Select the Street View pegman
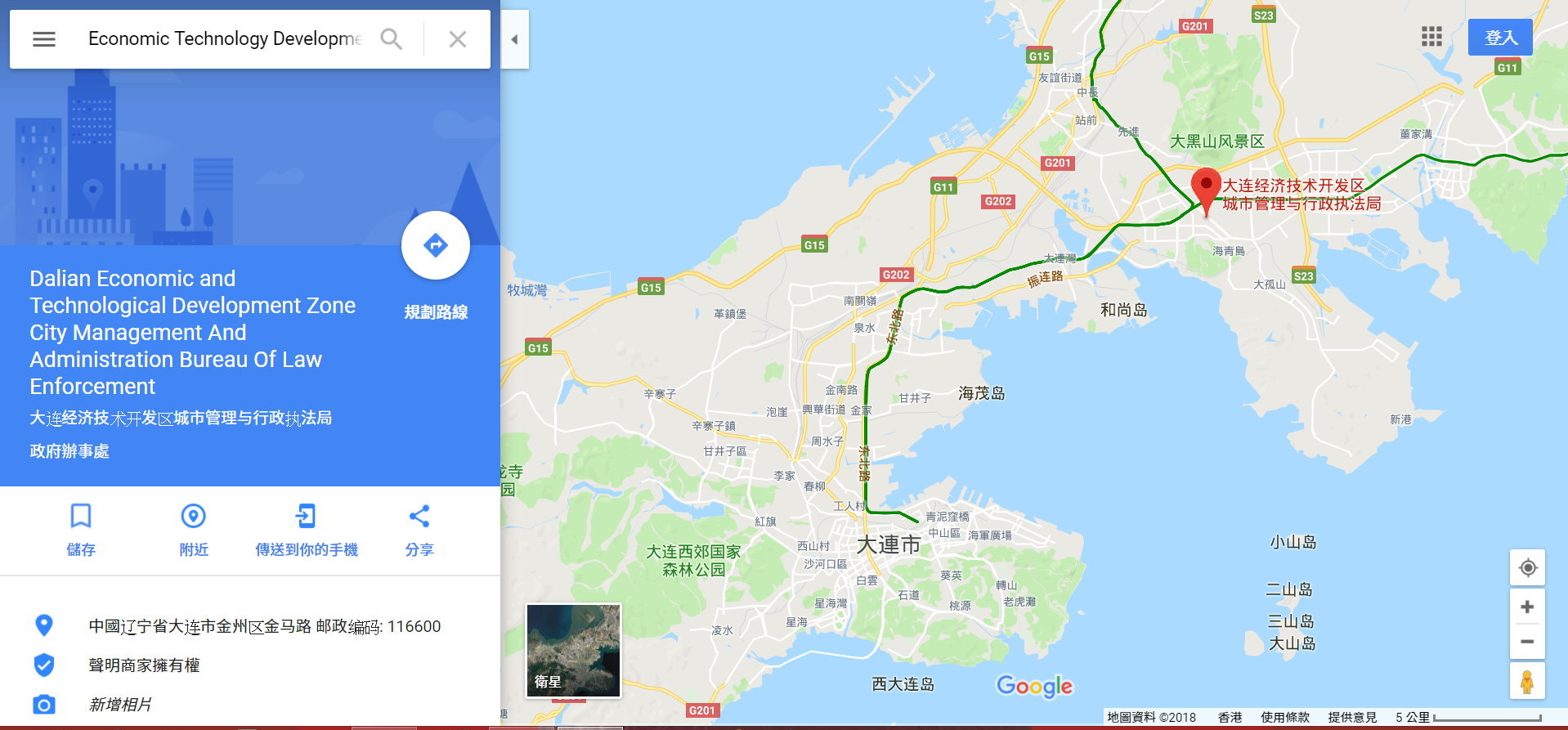The image size is (1568, 730). (1527, 682)
